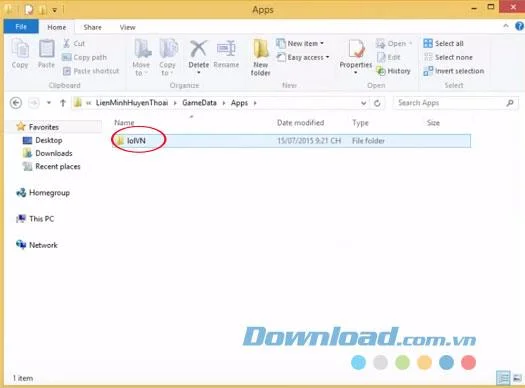Viewport: 525px width, 388px height.
Task: Switch to the Home ribbon tab
Action: [57, 27]
